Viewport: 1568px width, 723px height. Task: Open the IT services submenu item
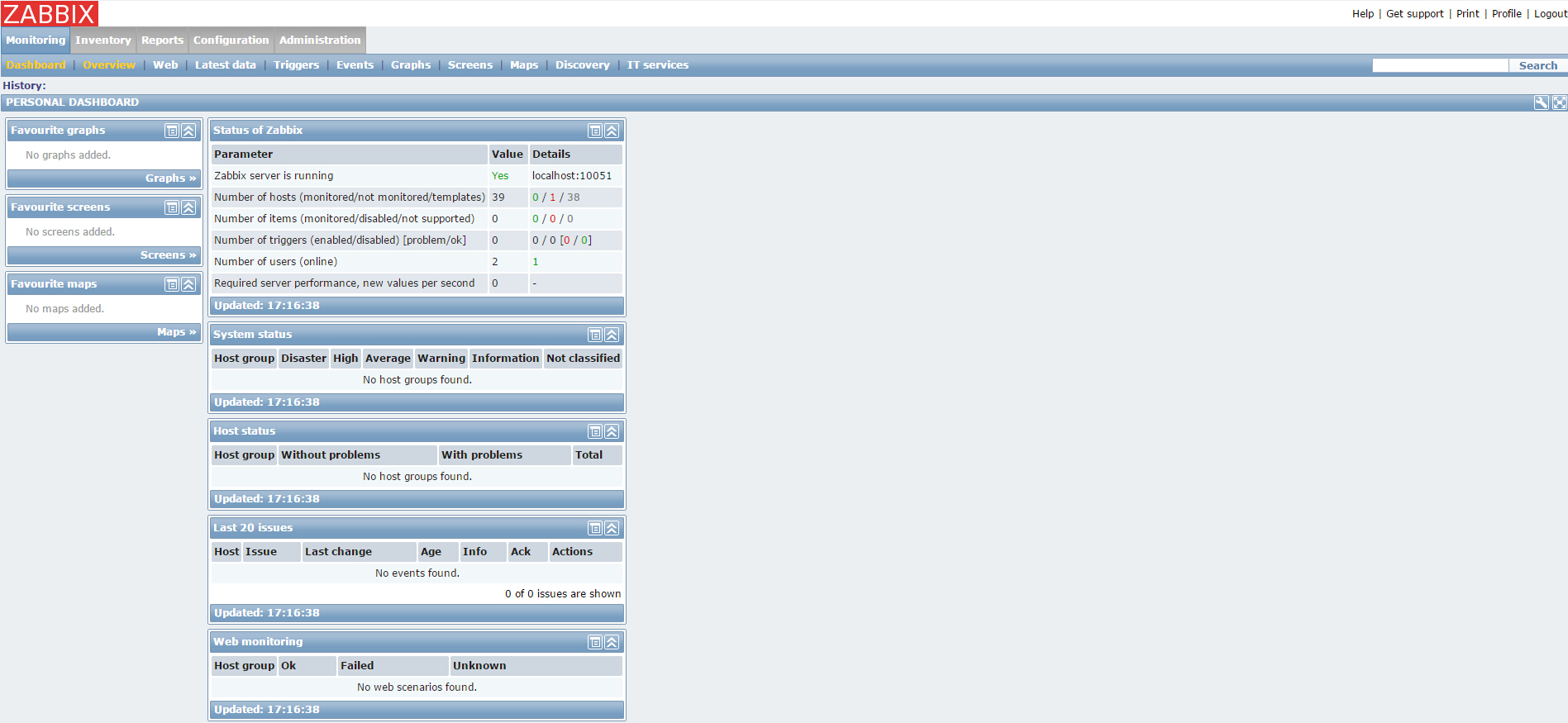point(658,65)
